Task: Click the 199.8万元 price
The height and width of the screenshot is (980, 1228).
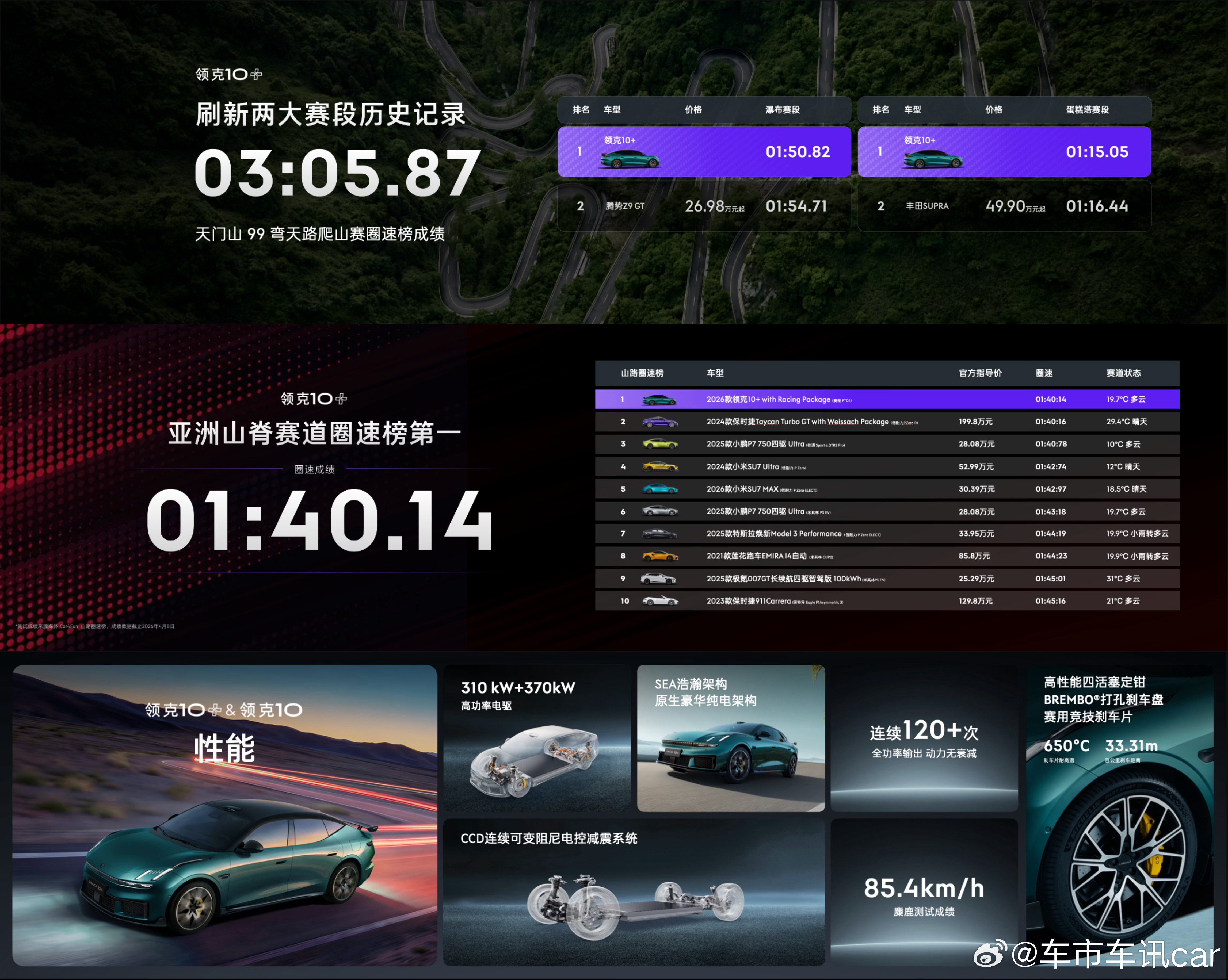Action: pos(975,422)
